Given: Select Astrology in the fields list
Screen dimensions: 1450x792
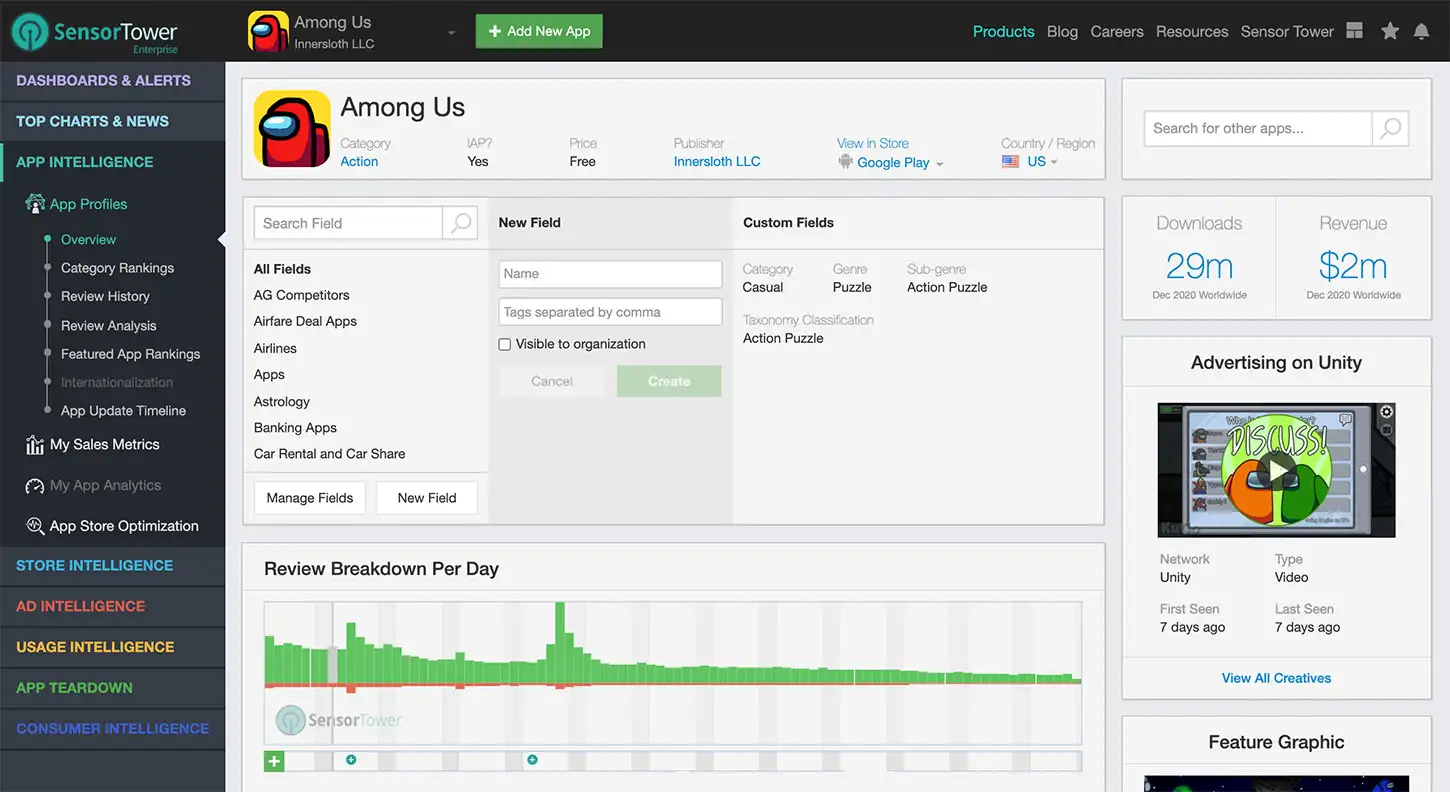Looking at the screenshot, I should coord(282,401).
